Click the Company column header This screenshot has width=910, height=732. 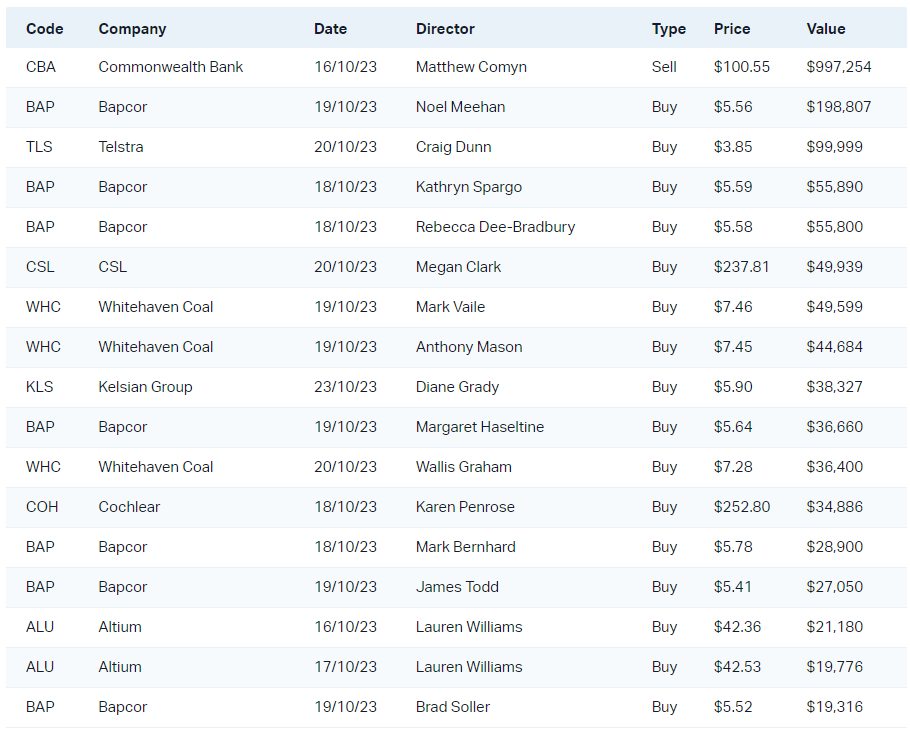click(x=132, y=29)
